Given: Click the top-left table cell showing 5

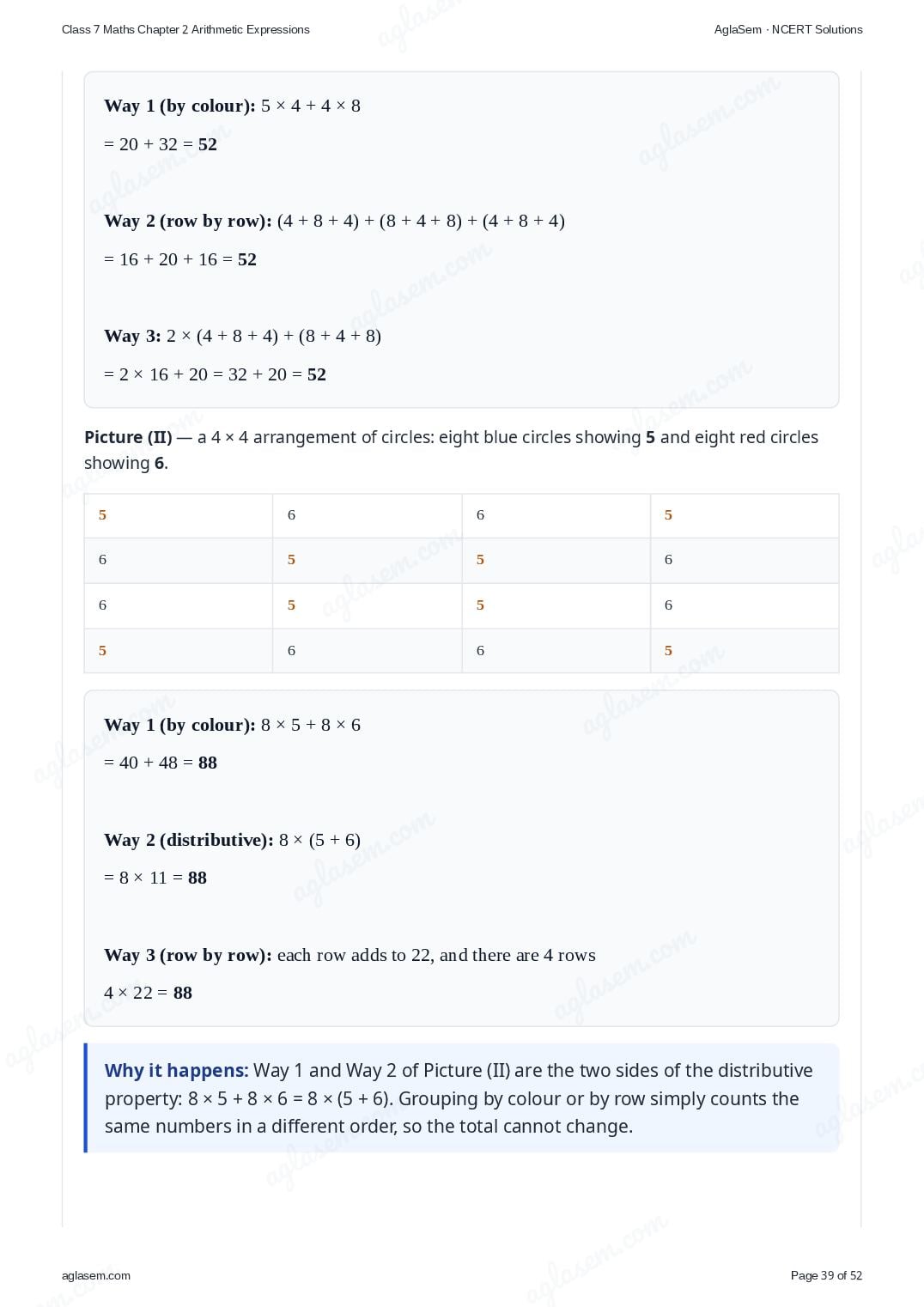Looking at the screenshot, I should click(x=179, y=515).
